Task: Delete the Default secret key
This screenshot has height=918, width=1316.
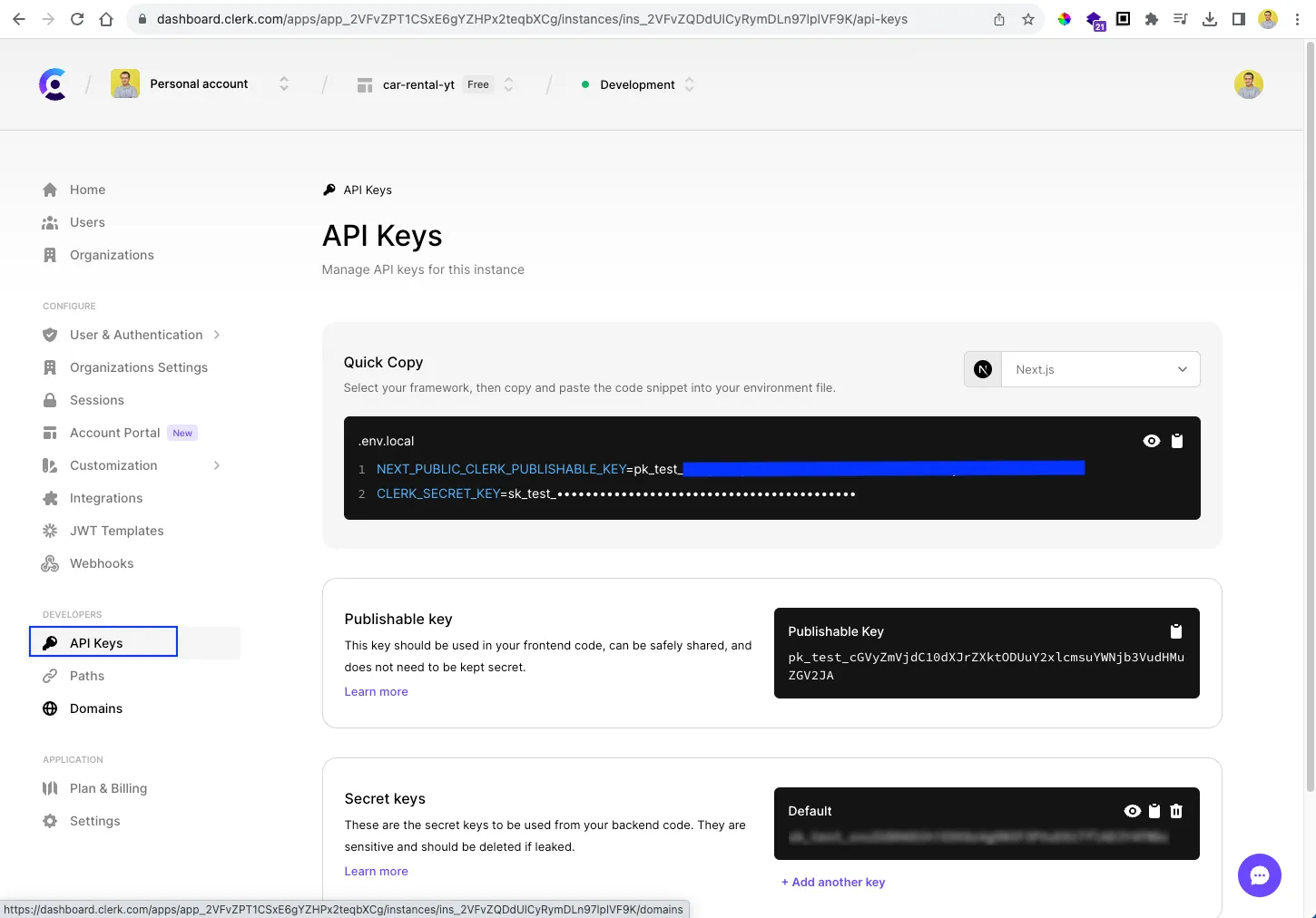Action: [x=1176, y=811]
